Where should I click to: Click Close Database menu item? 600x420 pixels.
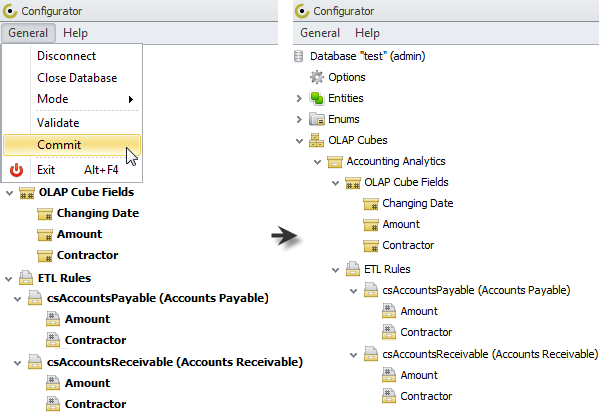pos(77,78)
